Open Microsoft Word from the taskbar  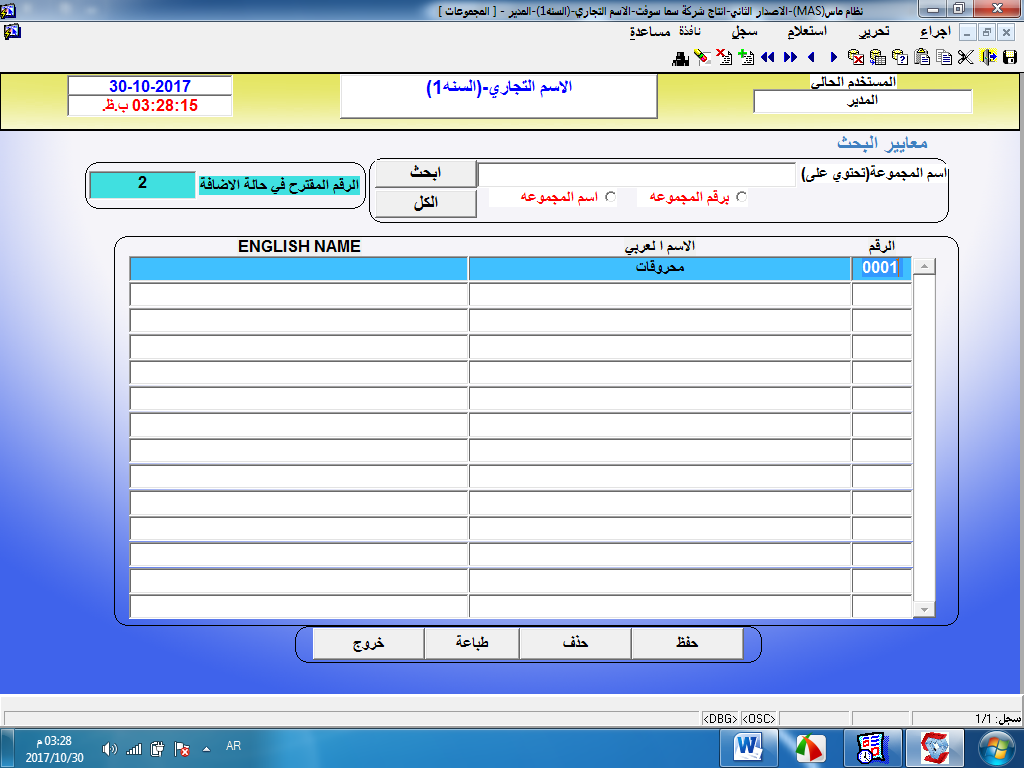tap(748, 746)
